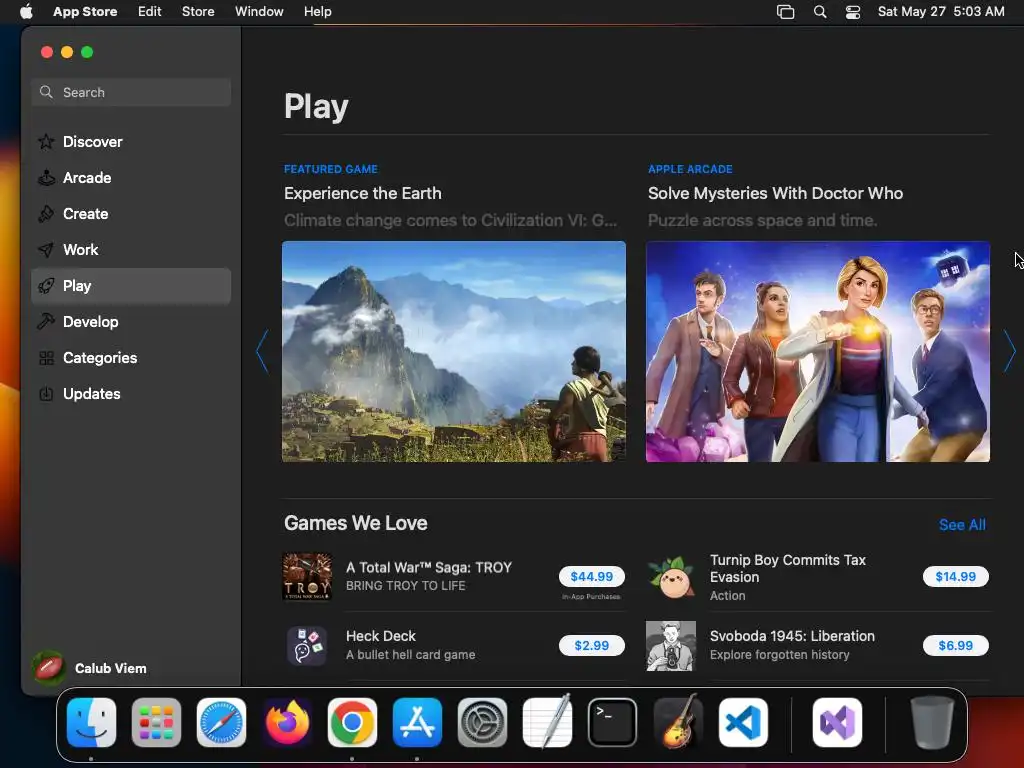Show previous featured stories with left arrow

pyautogui.click(x=263, y=351)
